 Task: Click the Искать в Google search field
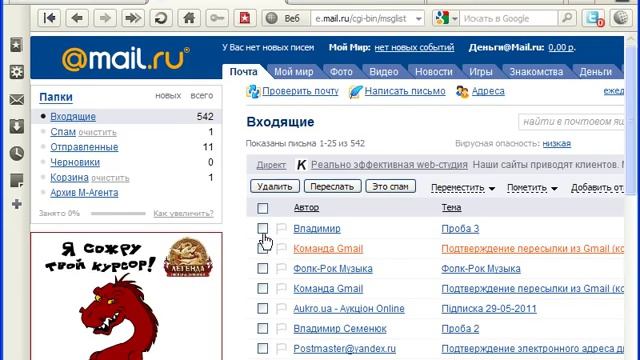[509, 19]
